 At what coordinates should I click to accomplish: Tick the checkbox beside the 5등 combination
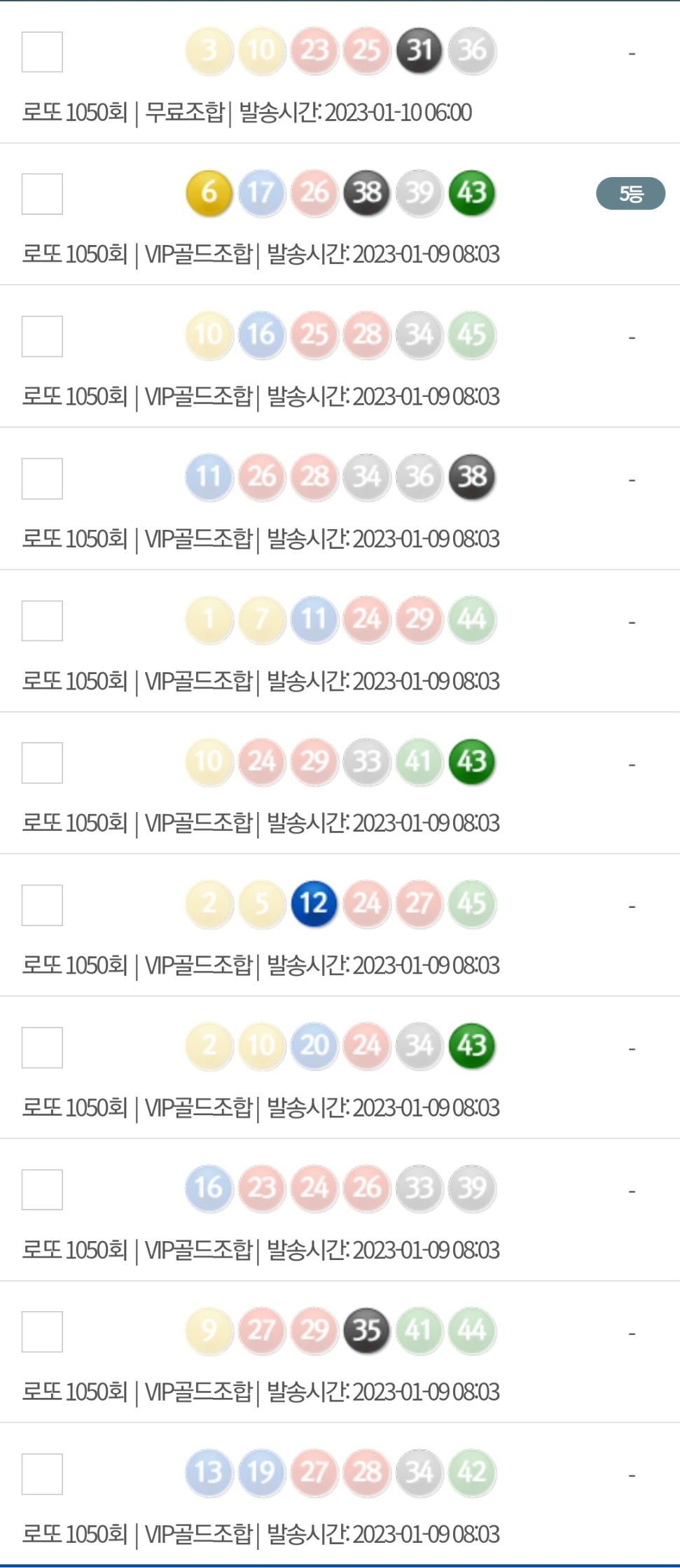tap(42, 194)
